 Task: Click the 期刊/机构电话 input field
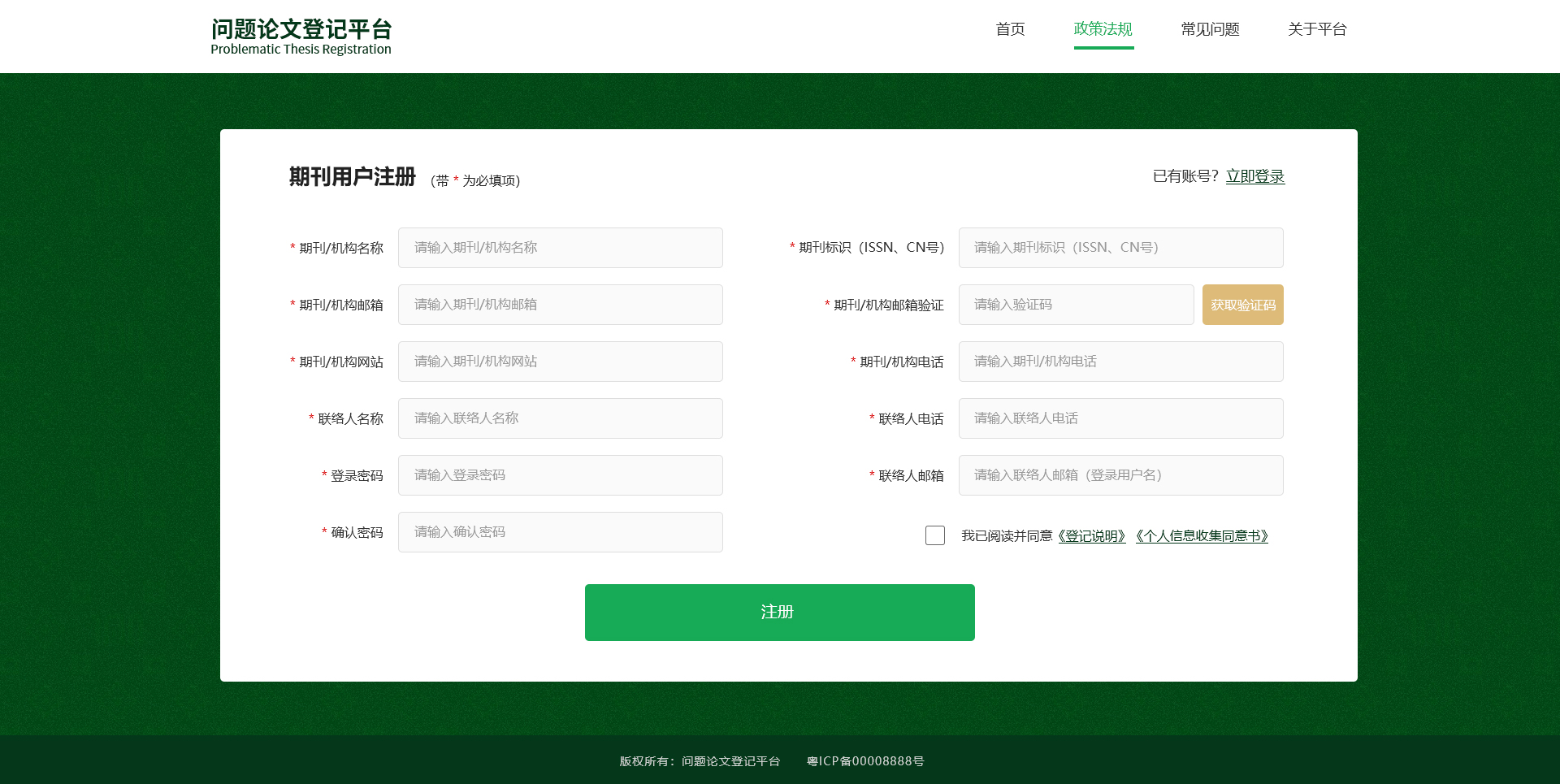[1120, 362]
